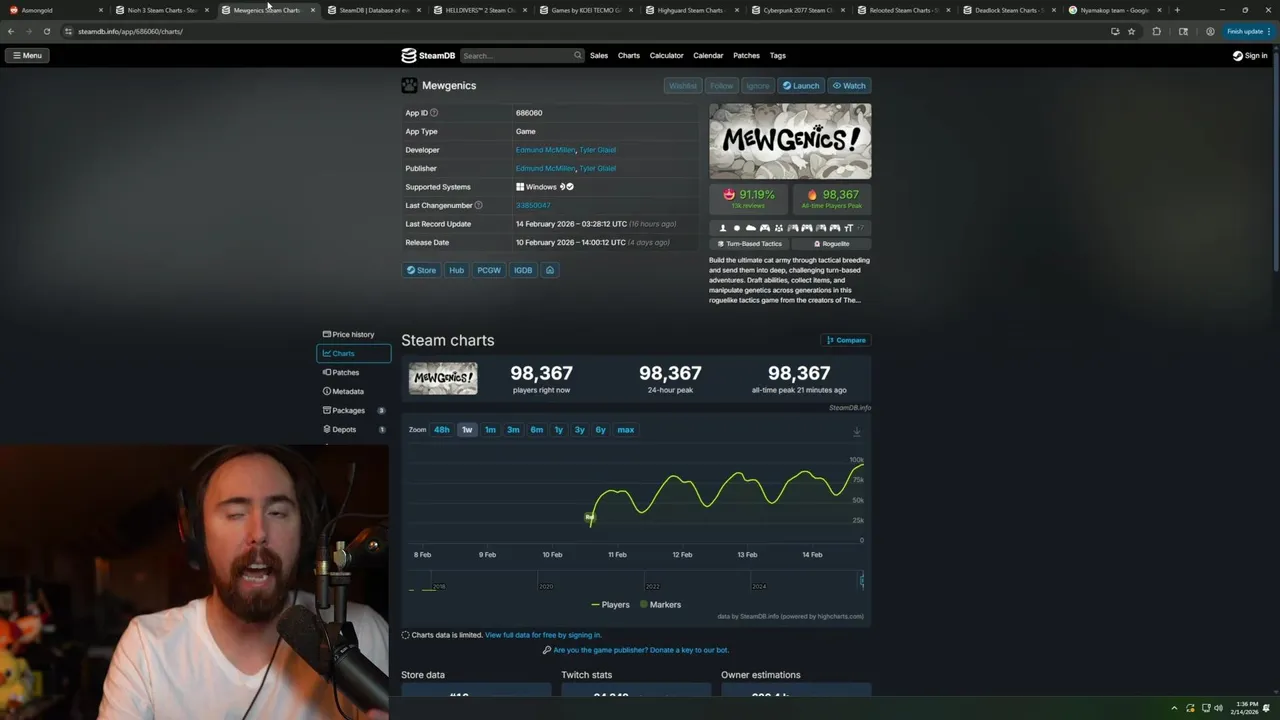This screenshot has height=720, width=1280.
Task: Open the browser profile icon
Action: 1210,31
